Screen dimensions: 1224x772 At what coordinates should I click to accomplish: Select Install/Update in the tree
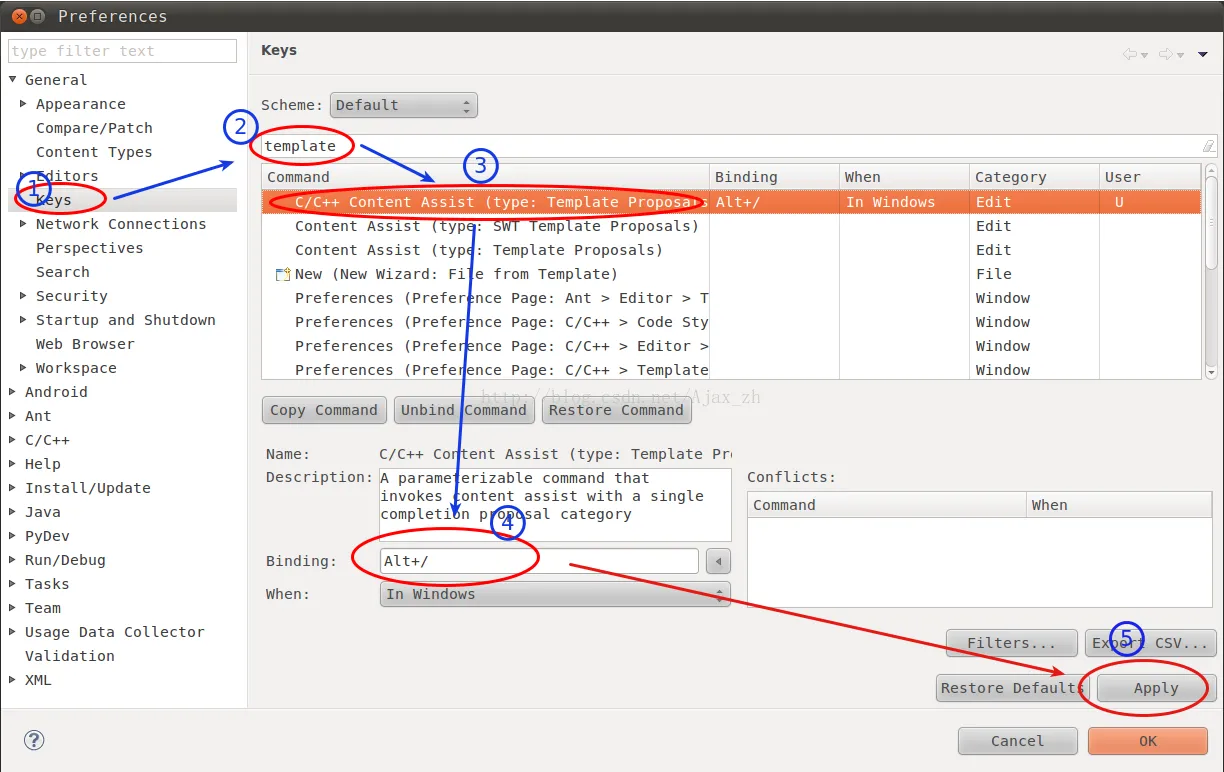pyautogui.click(x=88, y=488)
